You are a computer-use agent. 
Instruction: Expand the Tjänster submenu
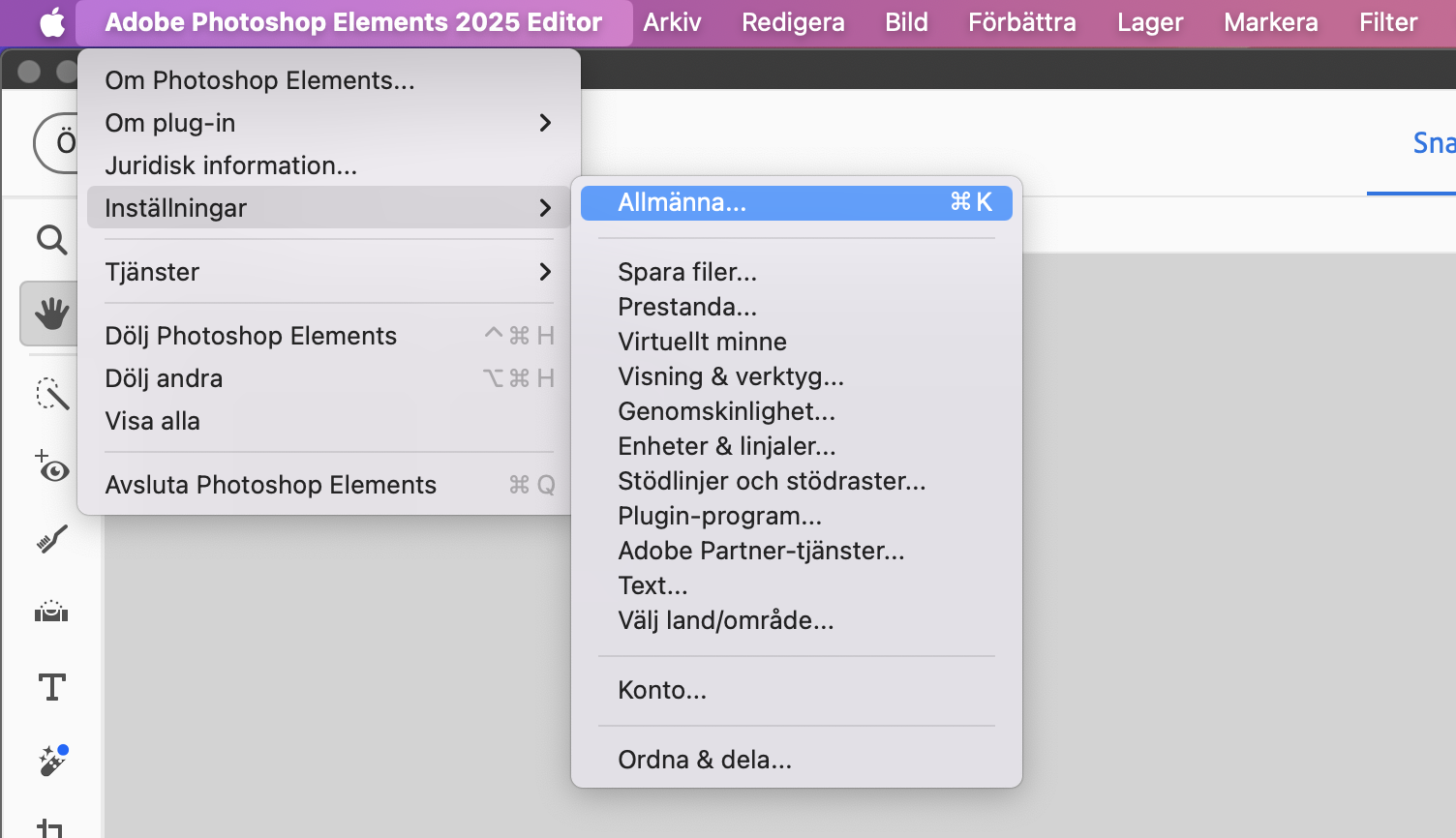[x=328, y=272]
